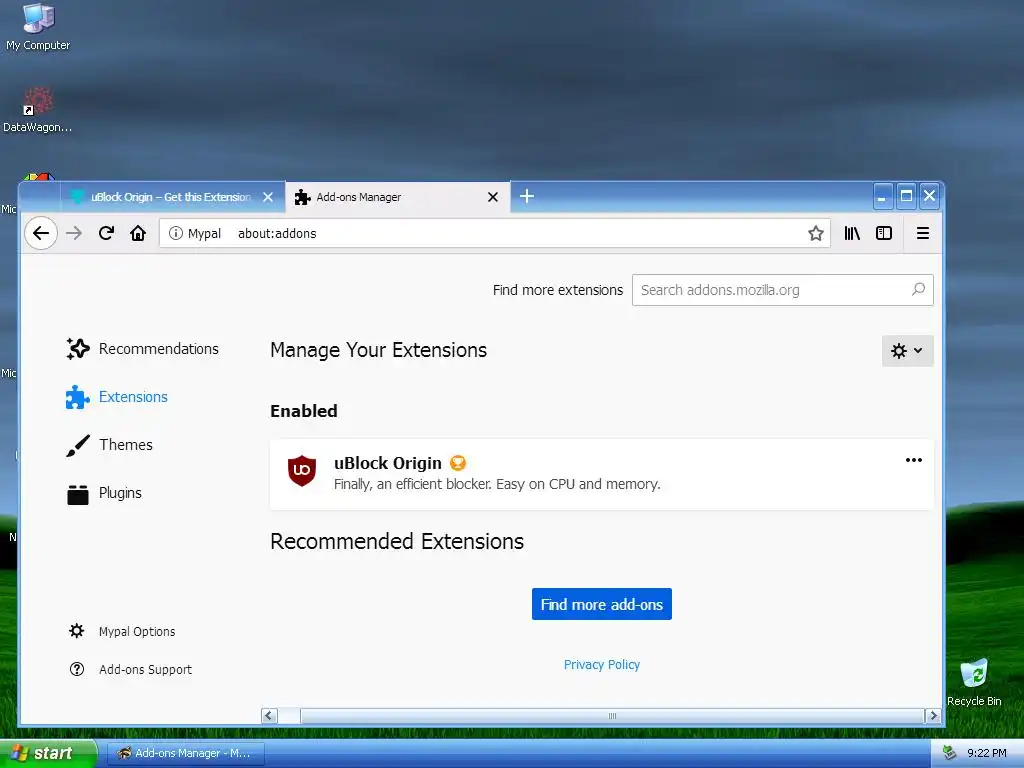The height and width of the screenshot is (768, 1024).
Task: Switch to uBlock Origin – Get this Extension tab
Action: point(171,197)
